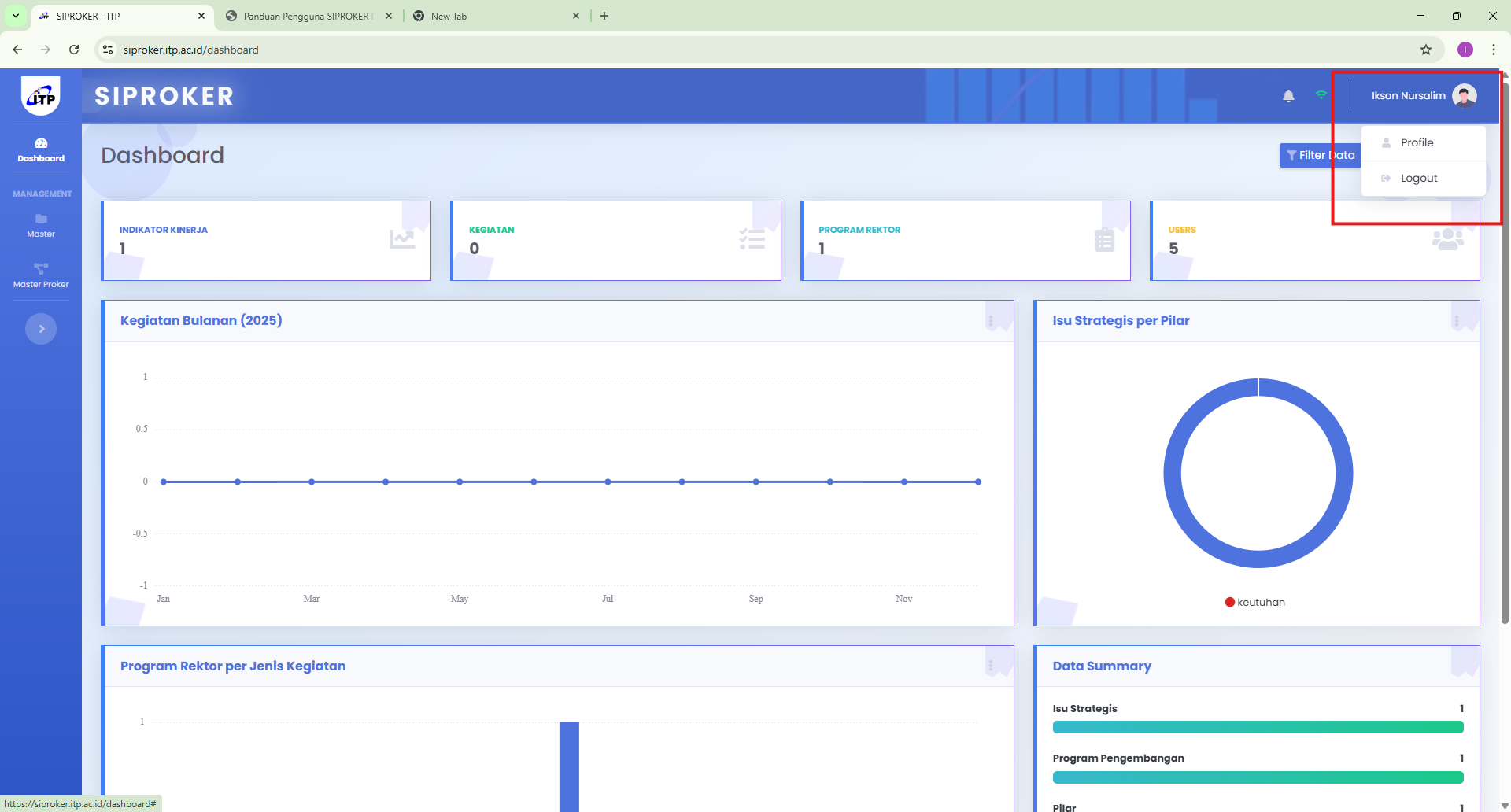Open the Dashboard from the sidebar
1511x812 pixels.
(x=40, y=149)
